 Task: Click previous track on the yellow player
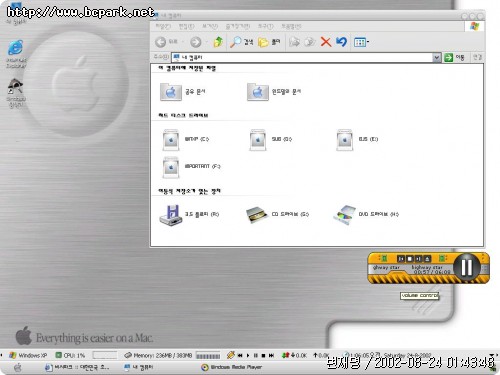[401, 258]
